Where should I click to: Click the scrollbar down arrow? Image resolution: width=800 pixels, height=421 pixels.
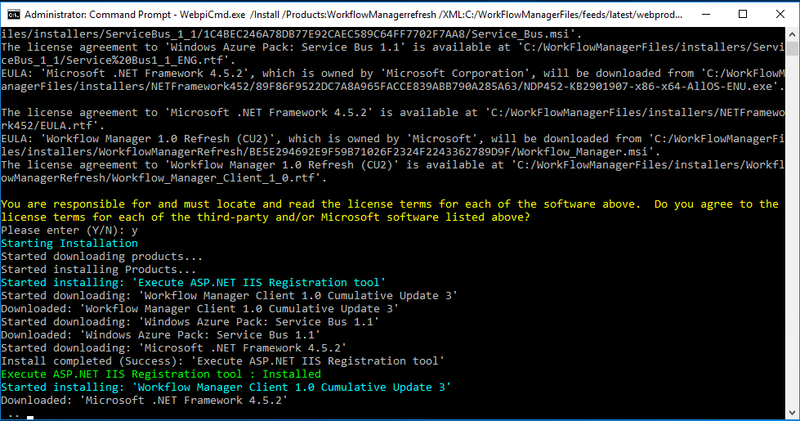[x=792, y=412]
